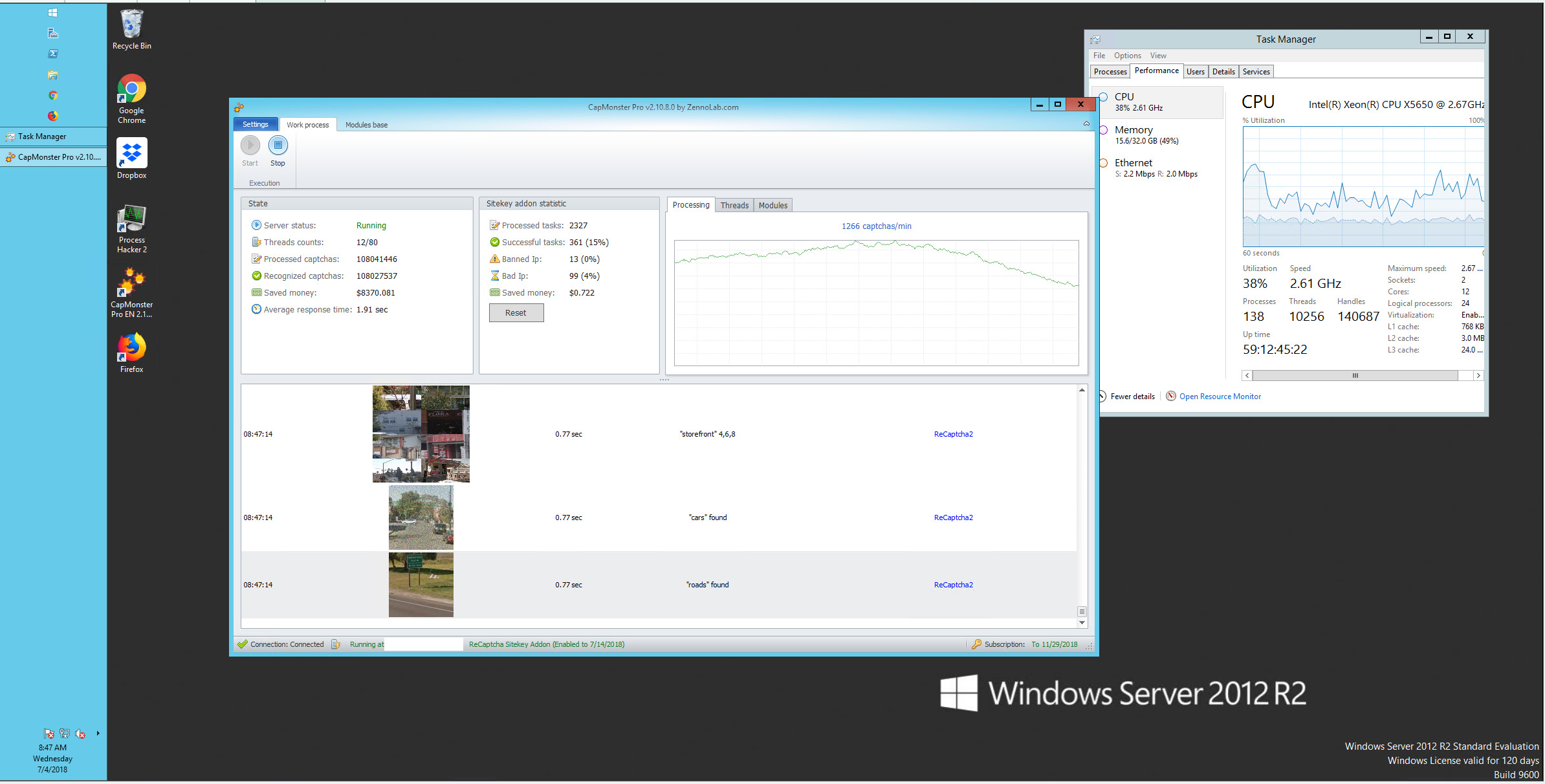
Task: Open File menu in Task Manager
Action: 1099,56
